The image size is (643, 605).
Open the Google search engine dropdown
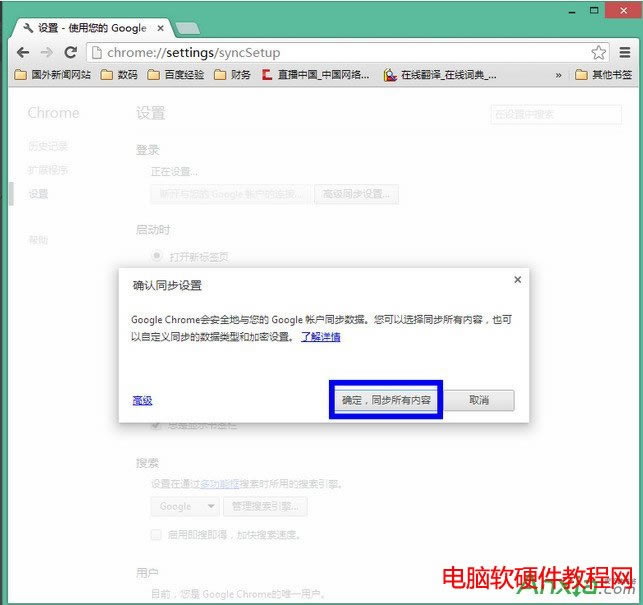[185, 506]
